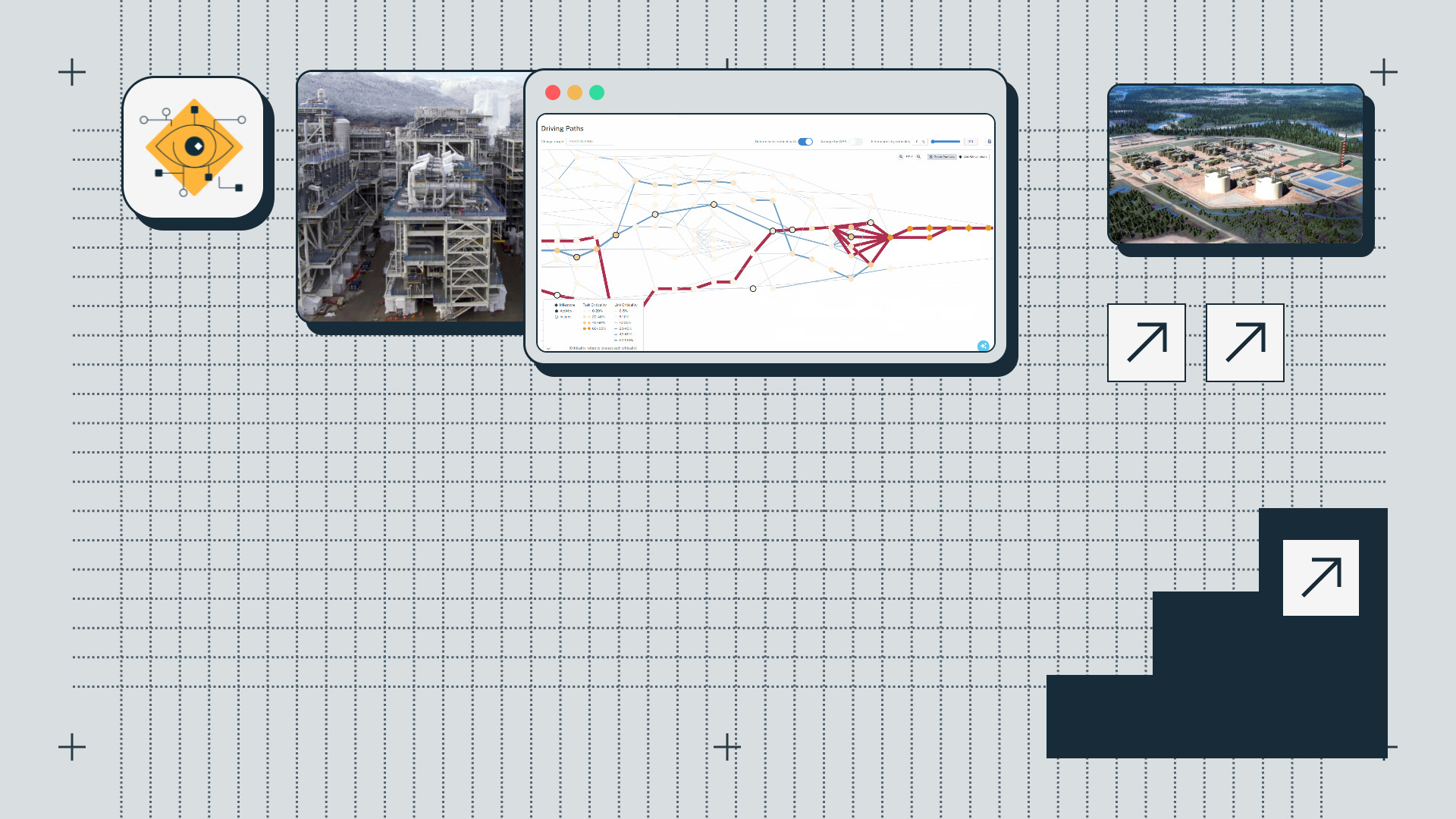Click the Driving Paths heading

[x=562, y=128]
